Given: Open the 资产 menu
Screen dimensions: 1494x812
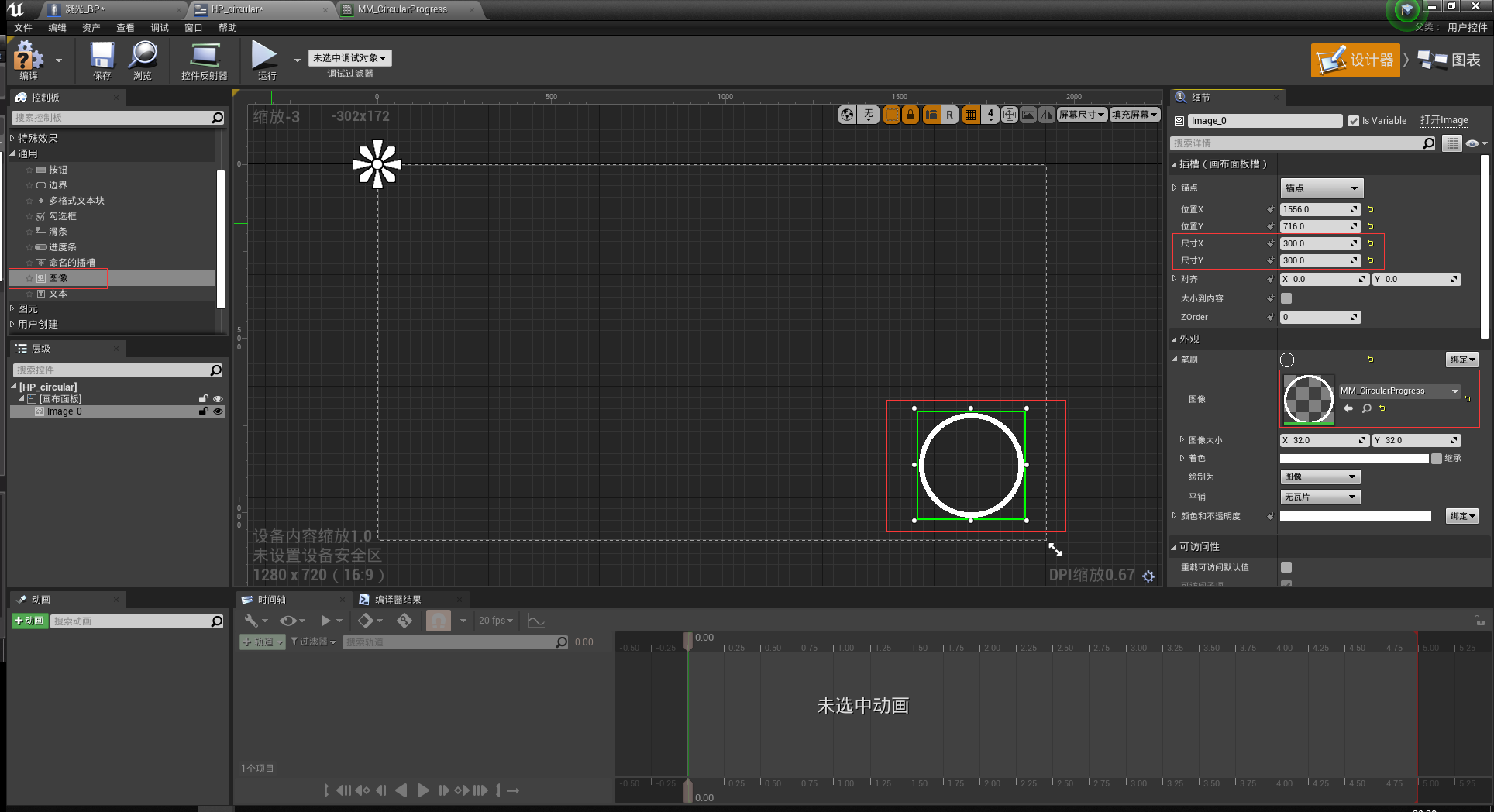Looking at the screenshot, I should click(x=91, y=28).
